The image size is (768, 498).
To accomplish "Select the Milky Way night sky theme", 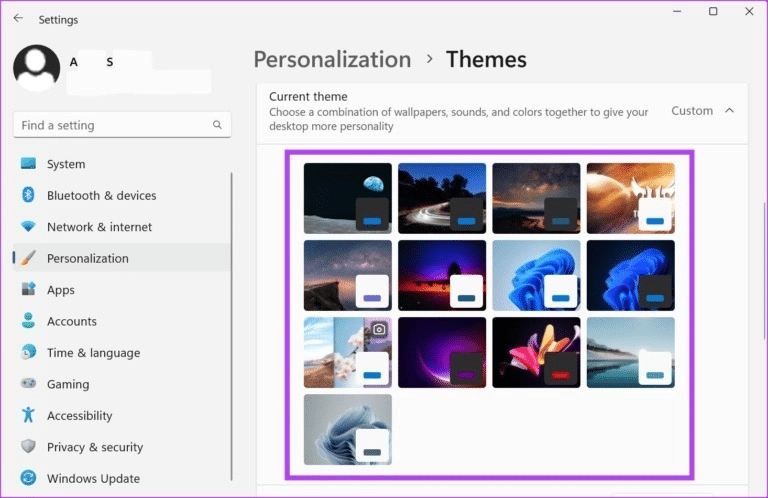I will (536, 198).
